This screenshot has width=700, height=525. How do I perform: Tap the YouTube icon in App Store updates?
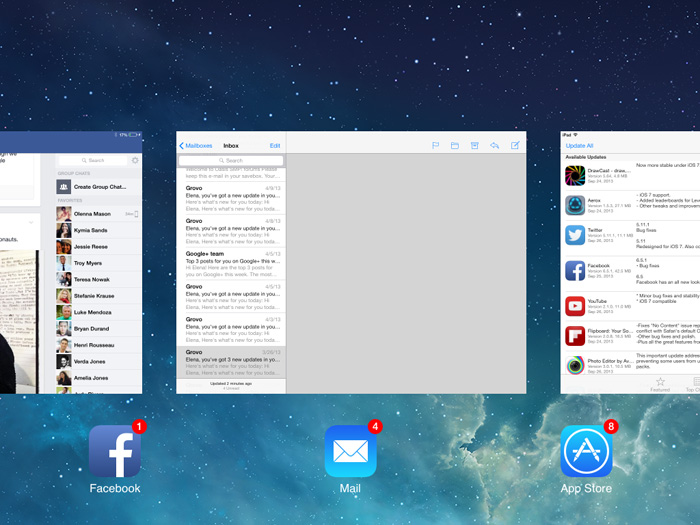[x=575, y=306]
